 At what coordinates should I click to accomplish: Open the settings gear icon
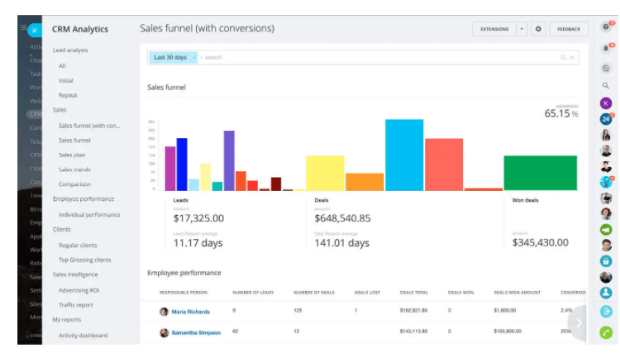(538, 29)
